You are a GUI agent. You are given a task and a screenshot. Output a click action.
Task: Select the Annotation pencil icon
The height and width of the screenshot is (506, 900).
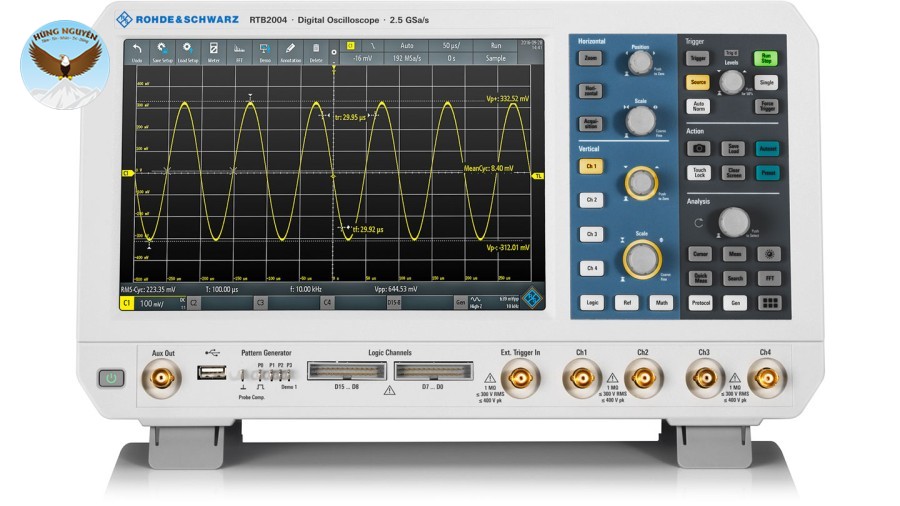coord(290,51)
